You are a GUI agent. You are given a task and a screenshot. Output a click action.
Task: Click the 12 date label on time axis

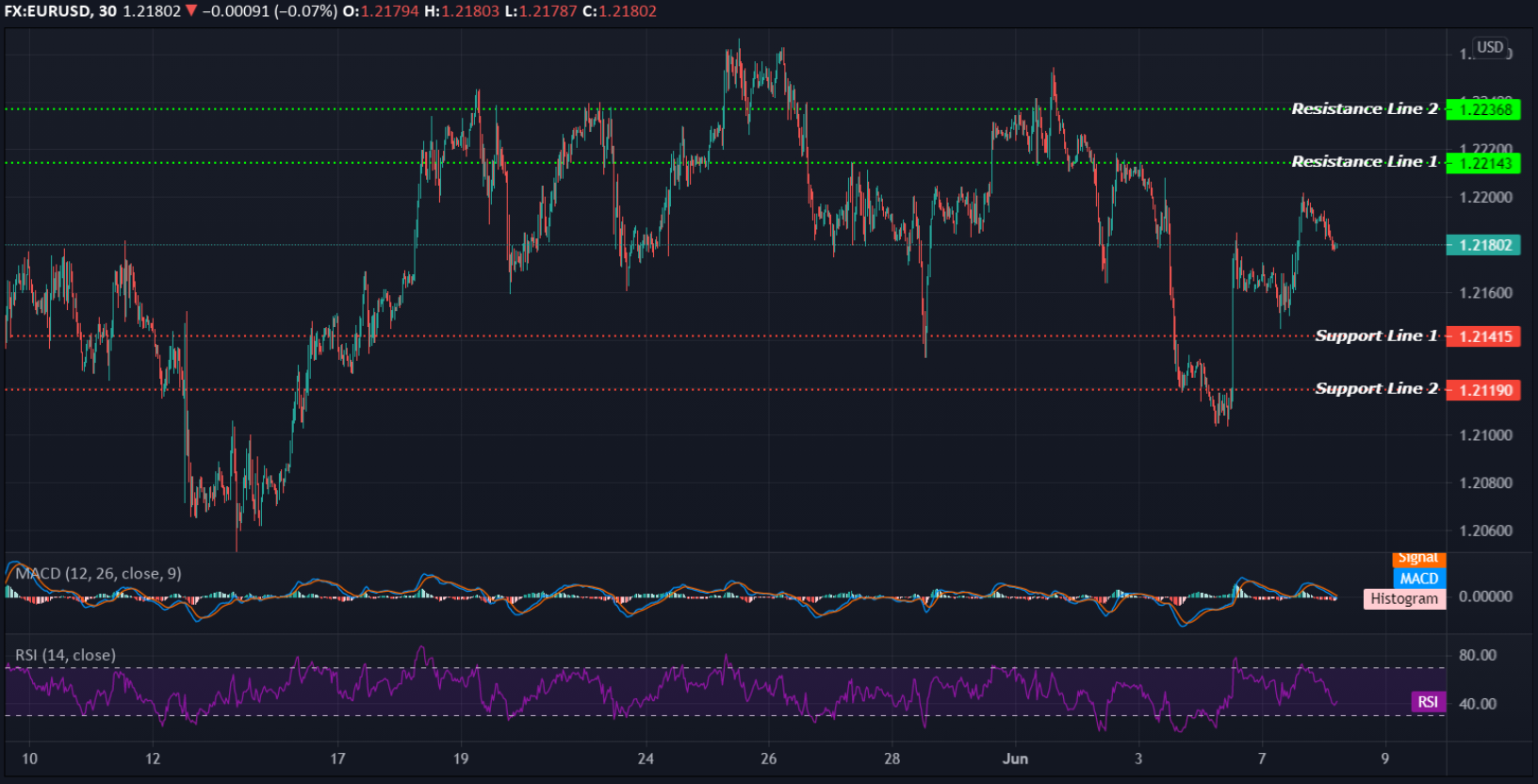153,759
